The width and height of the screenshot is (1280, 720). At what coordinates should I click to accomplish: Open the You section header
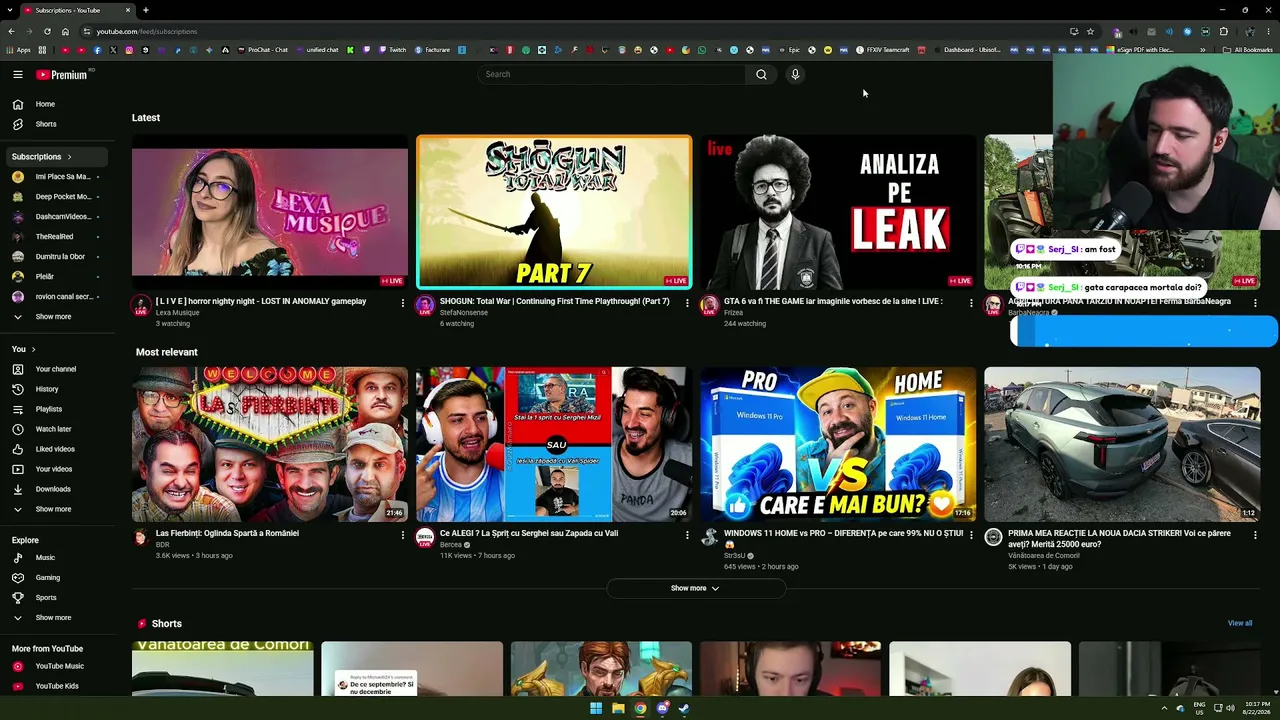24,349
